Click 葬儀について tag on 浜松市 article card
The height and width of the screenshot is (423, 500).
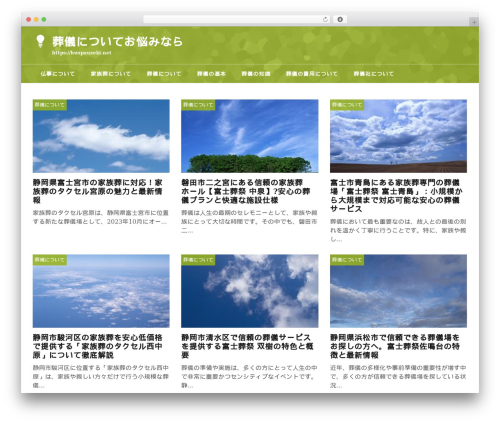click(347, 260)
